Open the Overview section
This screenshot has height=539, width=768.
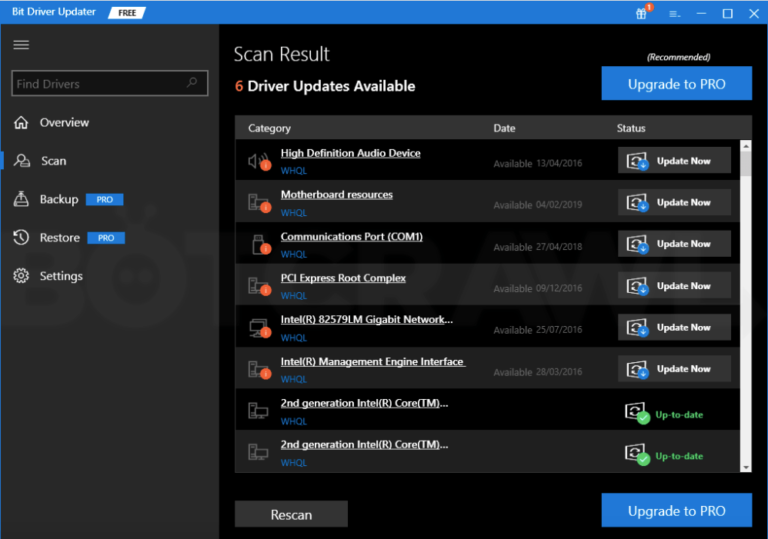point(64,122)
